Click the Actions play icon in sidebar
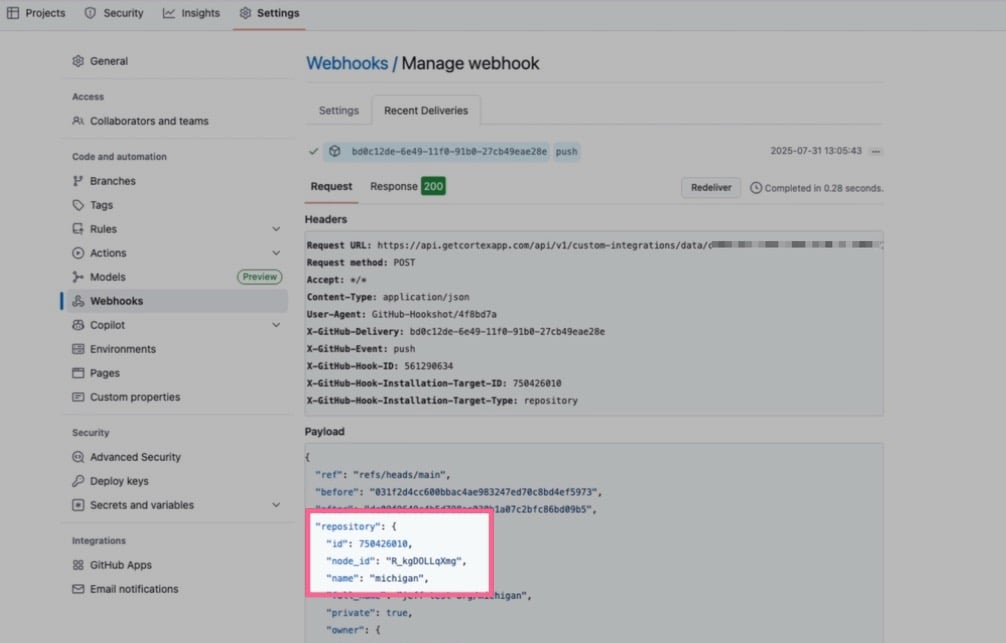 point(78,253)
